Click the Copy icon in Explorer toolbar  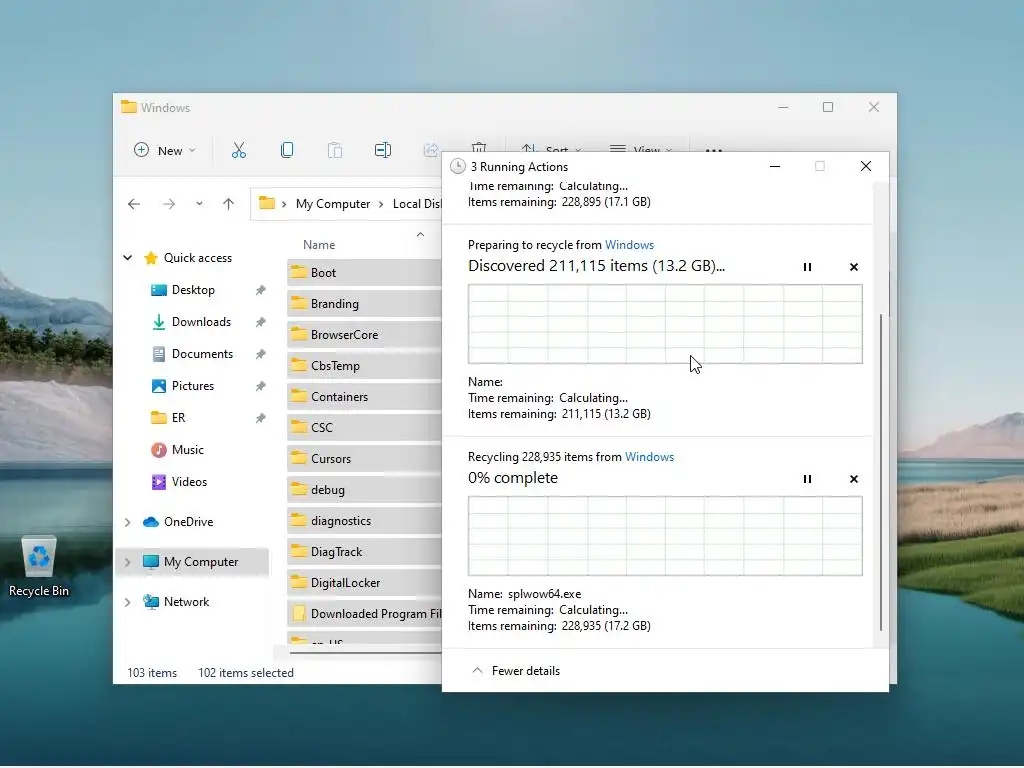(287, 150)
